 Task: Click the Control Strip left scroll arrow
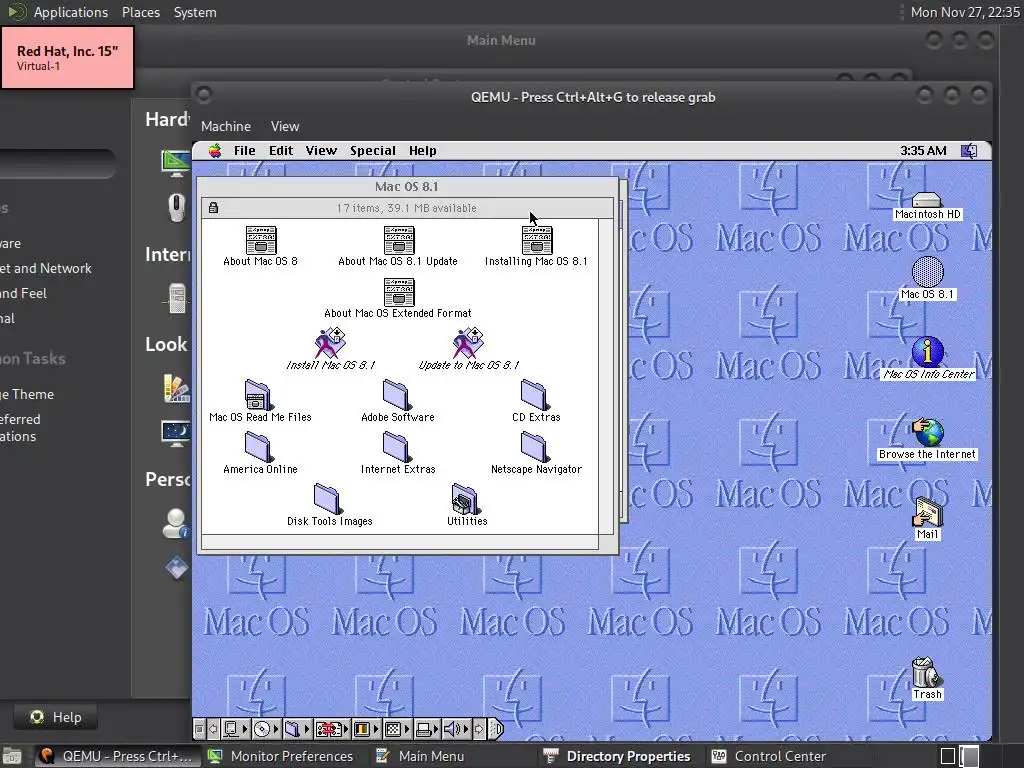[x=213, y=729]
